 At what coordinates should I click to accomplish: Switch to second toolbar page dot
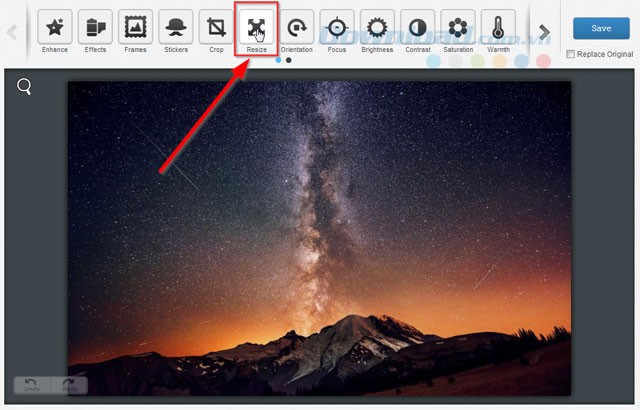click(x=289, y=60)
